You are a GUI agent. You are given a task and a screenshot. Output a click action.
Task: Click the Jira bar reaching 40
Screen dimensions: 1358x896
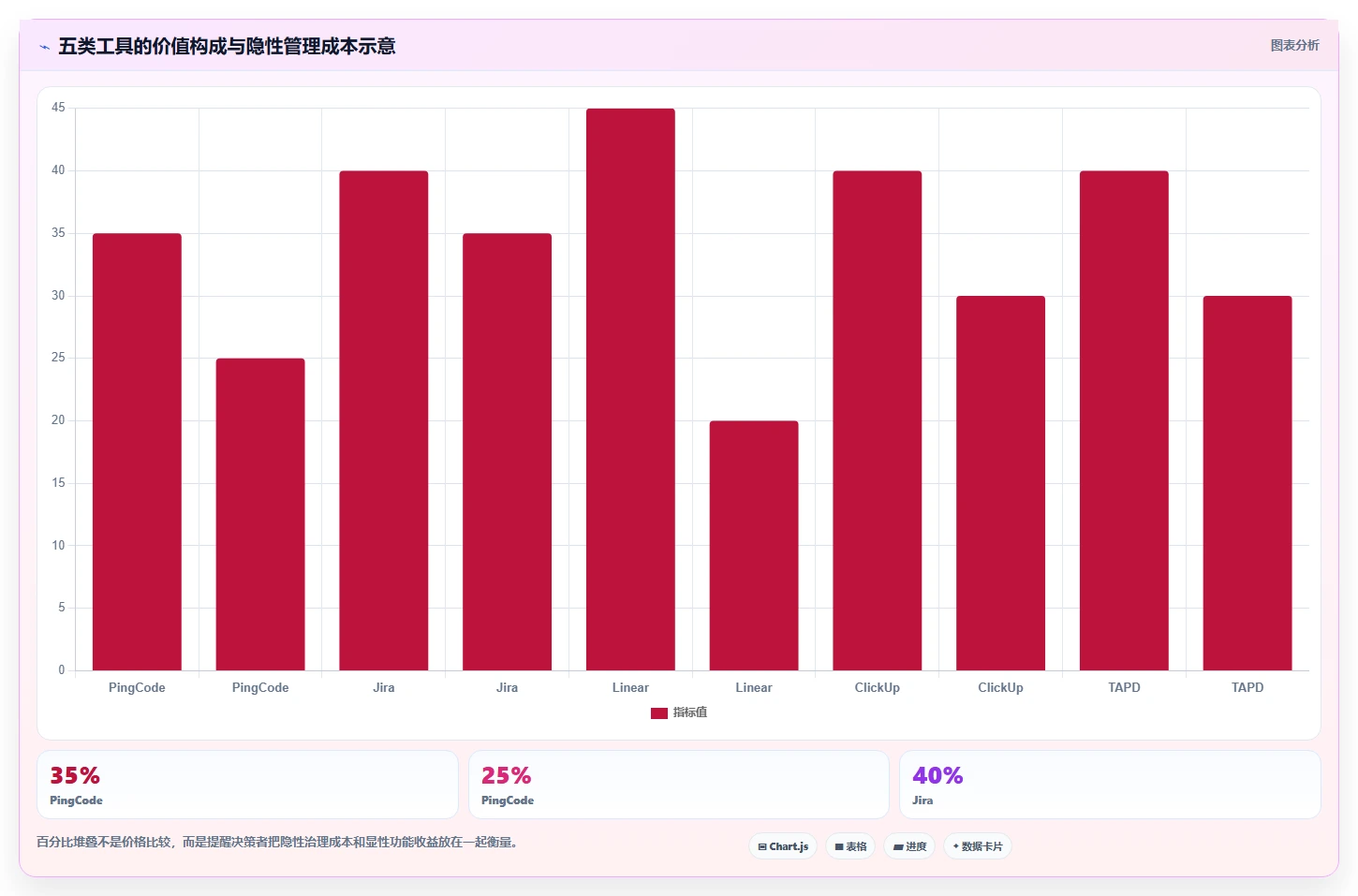click(384, 420)
